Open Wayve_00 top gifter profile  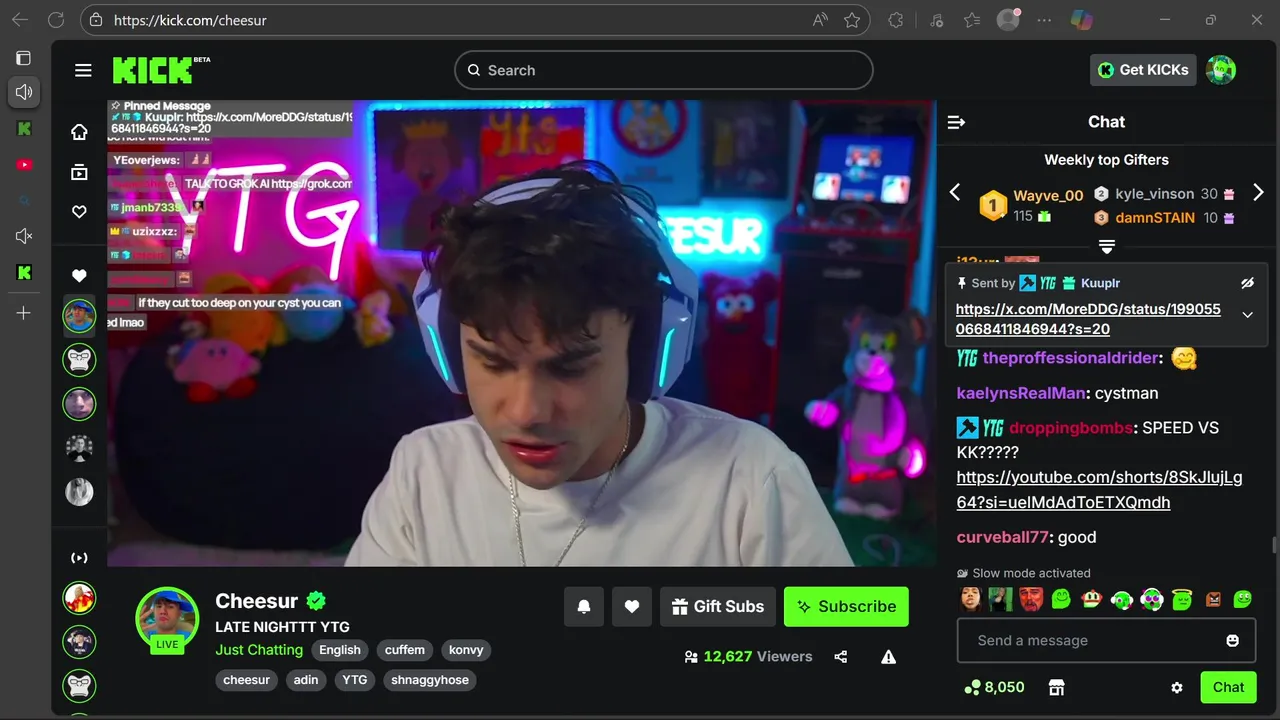(1048, 196)
